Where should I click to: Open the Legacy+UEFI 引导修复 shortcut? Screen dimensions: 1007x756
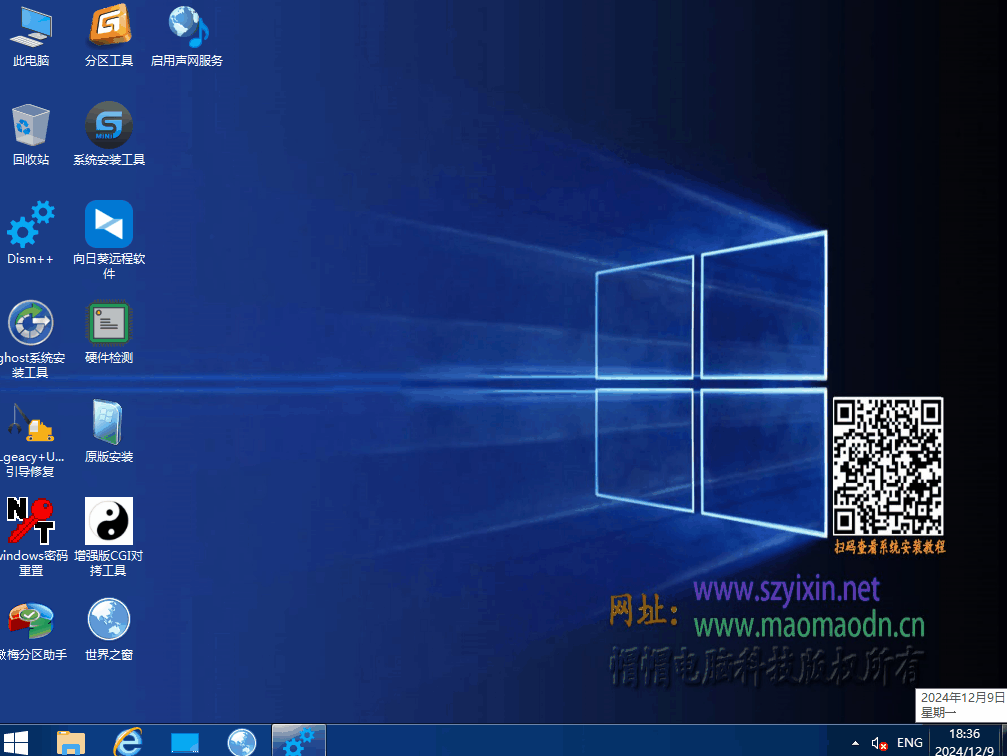coord(31,423)
